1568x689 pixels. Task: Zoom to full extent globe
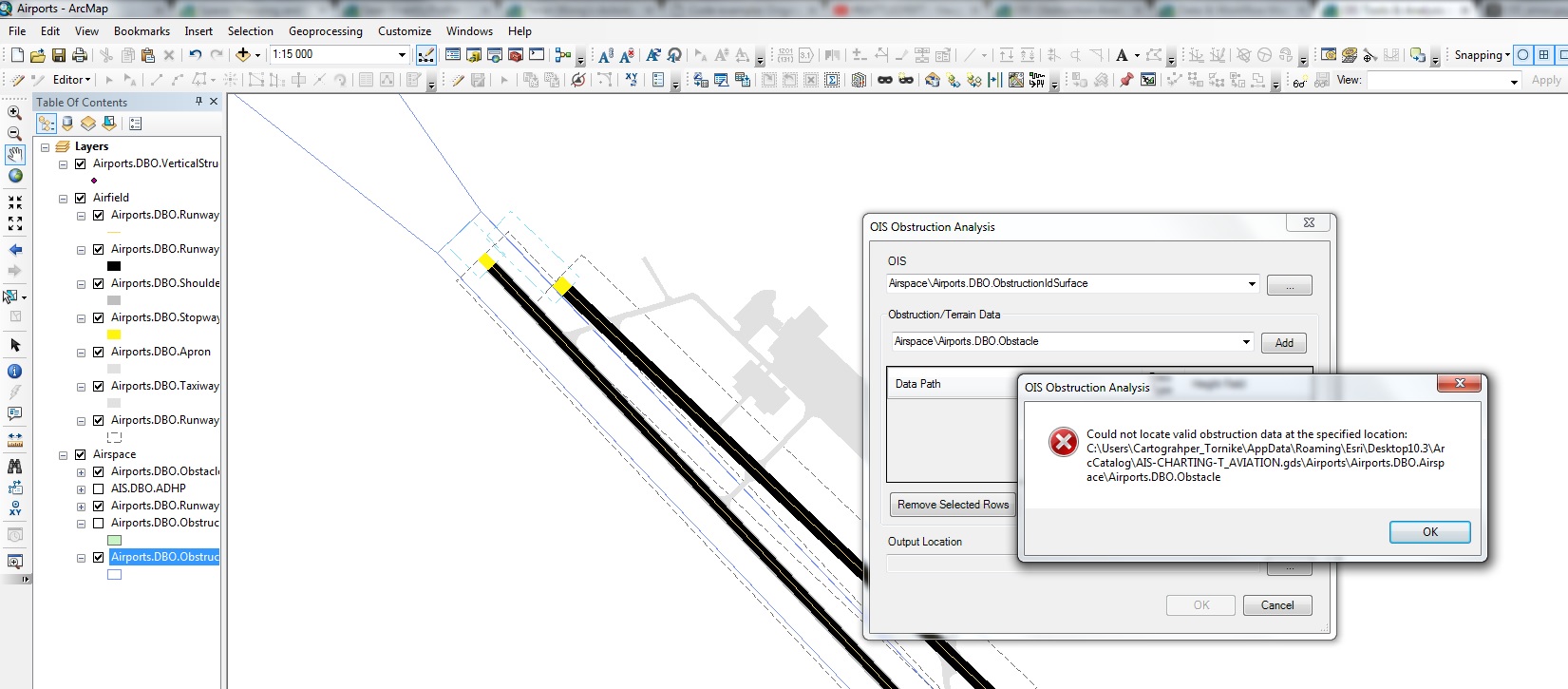[15, 176]
